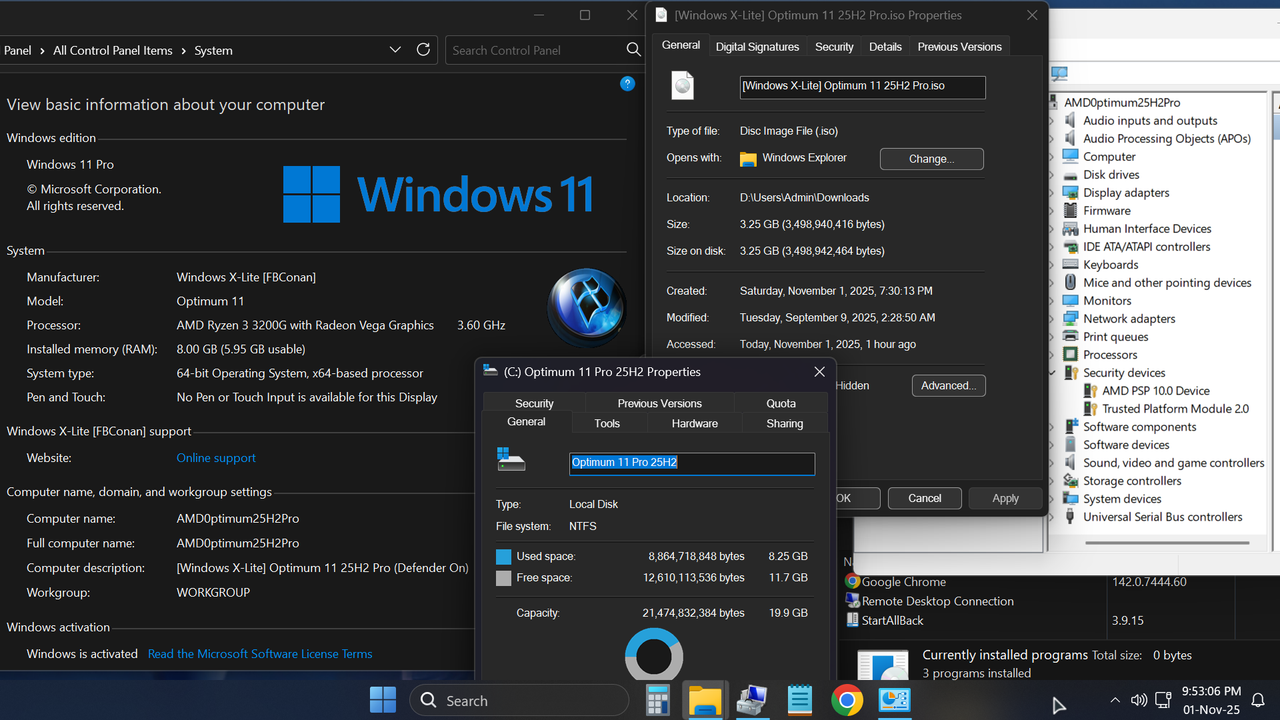Click the Remote Desktop Connection program icon
The width and height of the screenshot is (1280, 720).
853,601
